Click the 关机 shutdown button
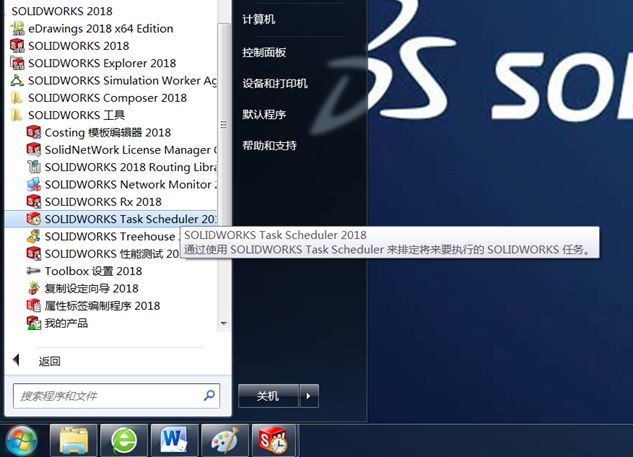Screen dimensions: 633x457 [268, 396]
